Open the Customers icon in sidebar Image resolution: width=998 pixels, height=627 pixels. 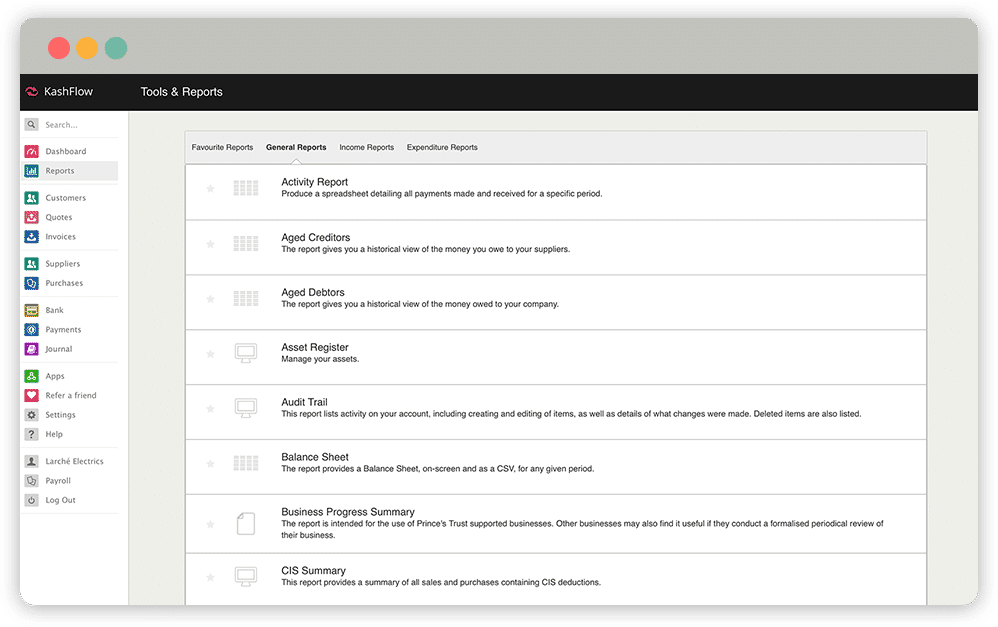tap(32, 198)
